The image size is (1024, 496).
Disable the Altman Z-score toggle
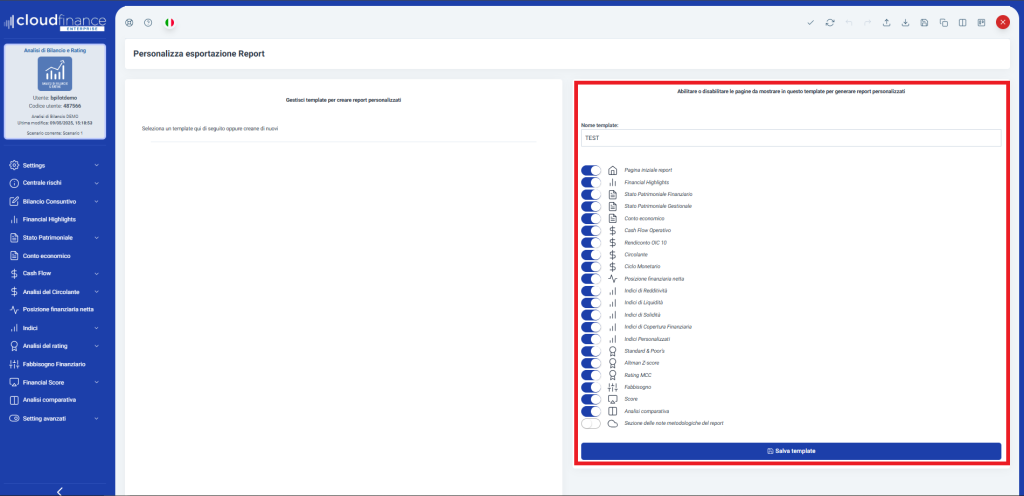coord(591,363)
